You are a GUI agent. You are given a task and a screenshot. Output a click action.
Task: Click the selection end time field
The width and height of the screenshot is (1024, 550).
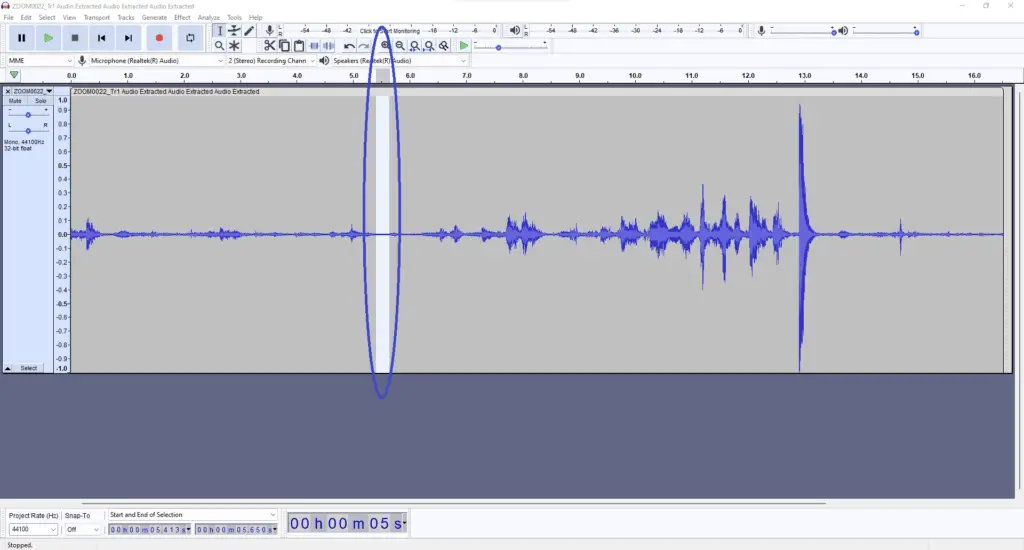click(236, 529)
